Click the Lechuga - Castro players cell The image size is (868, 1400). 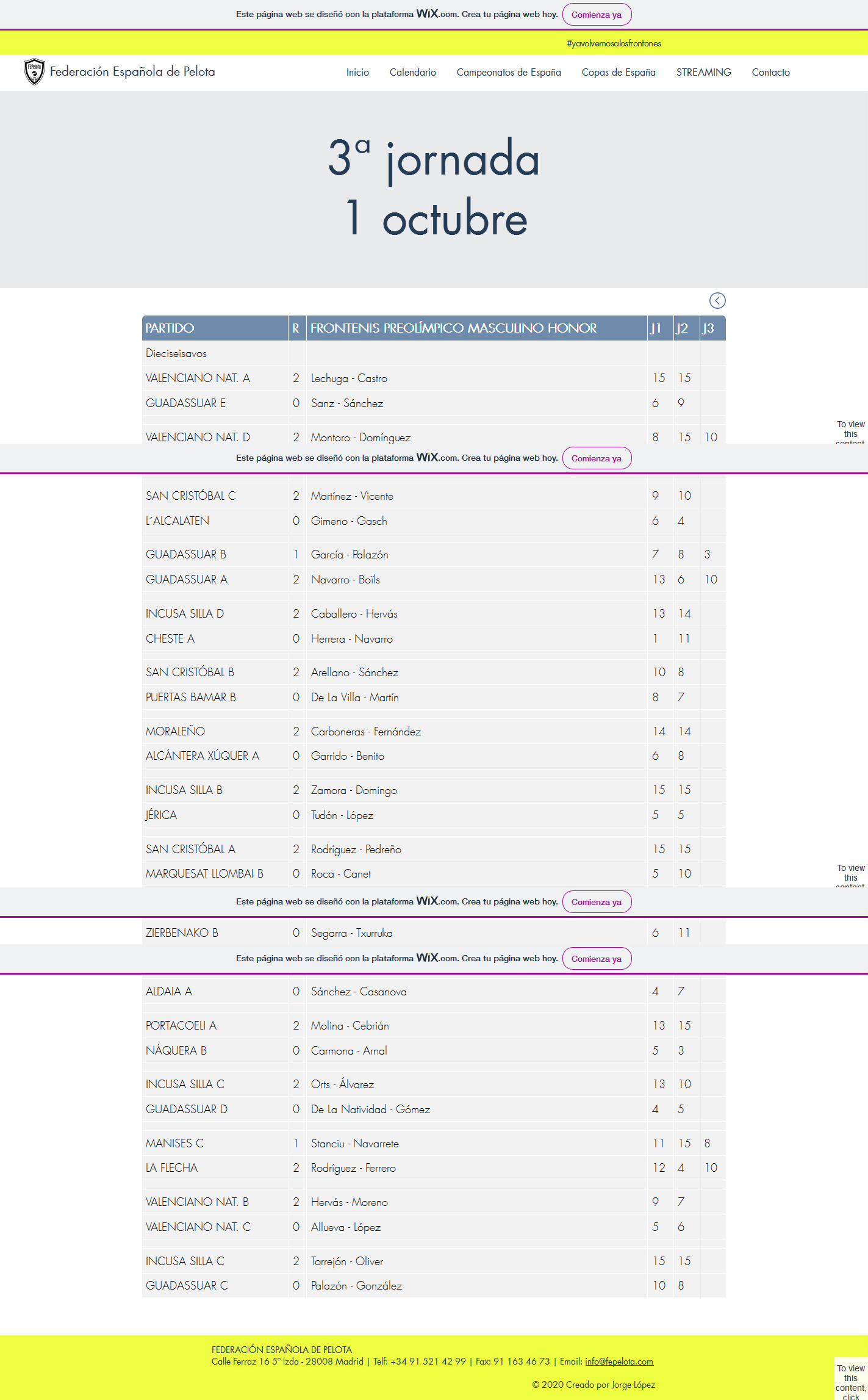(x=349, y=378)
